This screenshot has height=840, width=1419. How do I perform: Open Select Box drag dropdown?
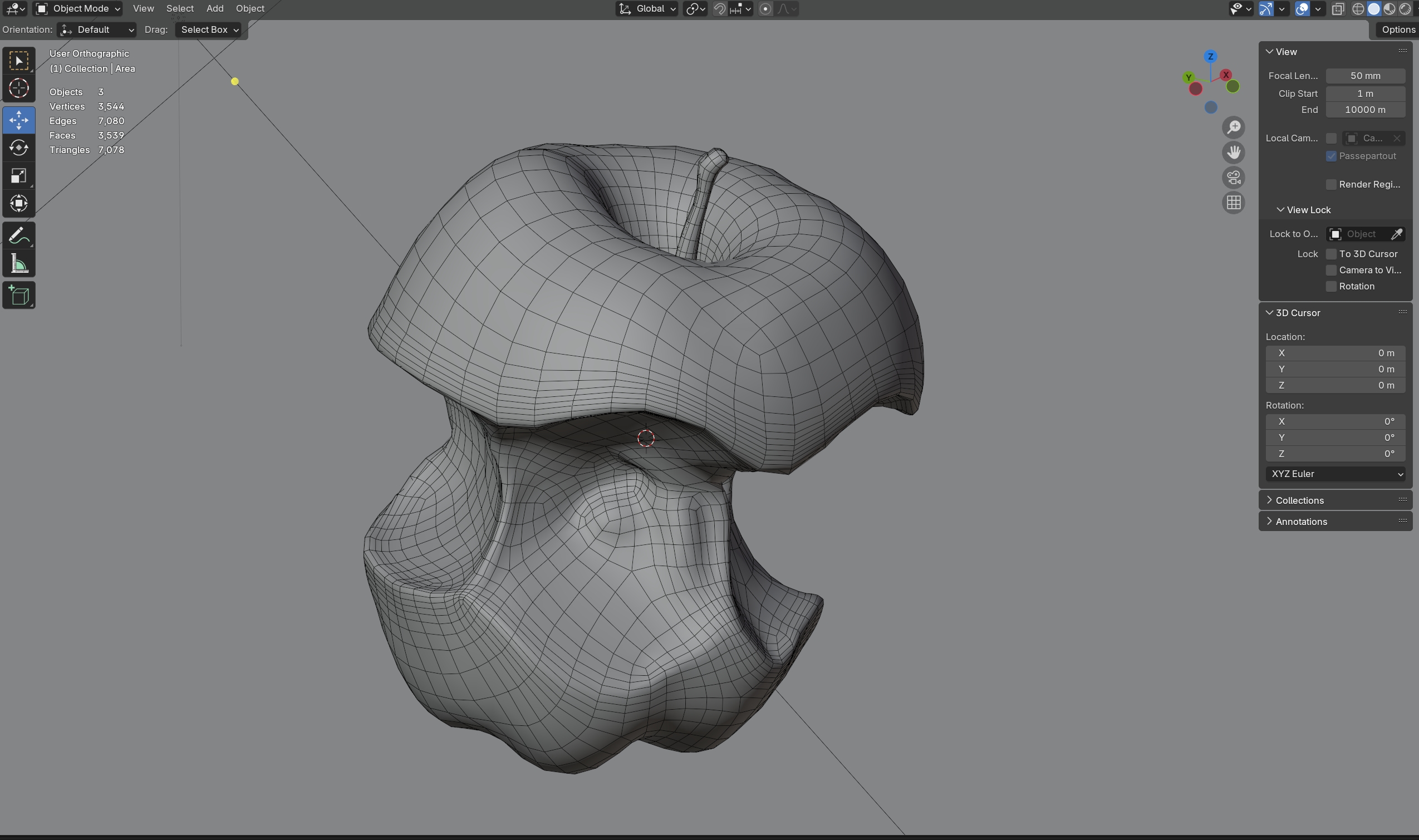tap(209, 30)
